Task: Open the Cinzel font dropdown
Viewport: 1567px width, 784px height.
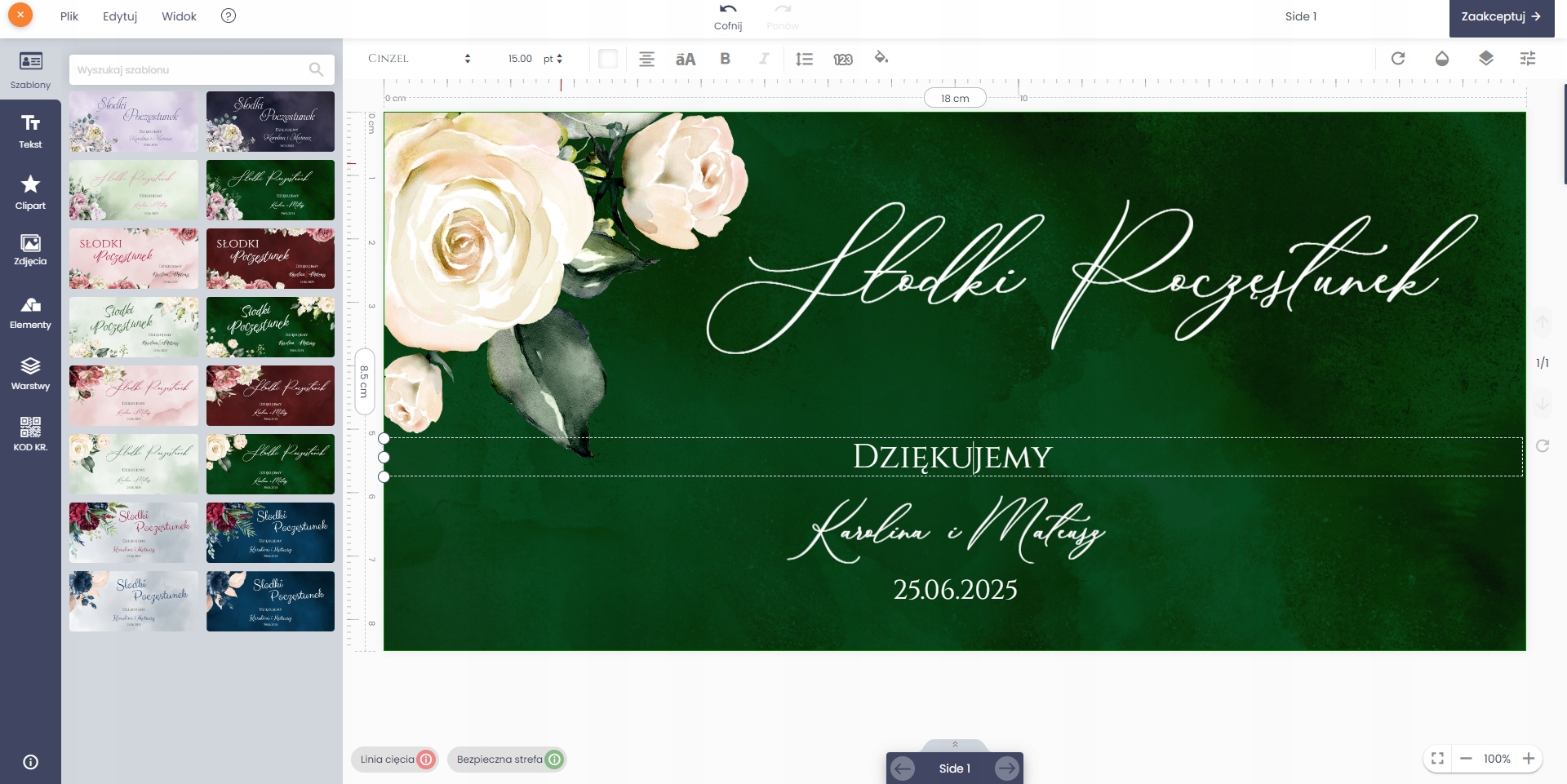Action: 419,59
